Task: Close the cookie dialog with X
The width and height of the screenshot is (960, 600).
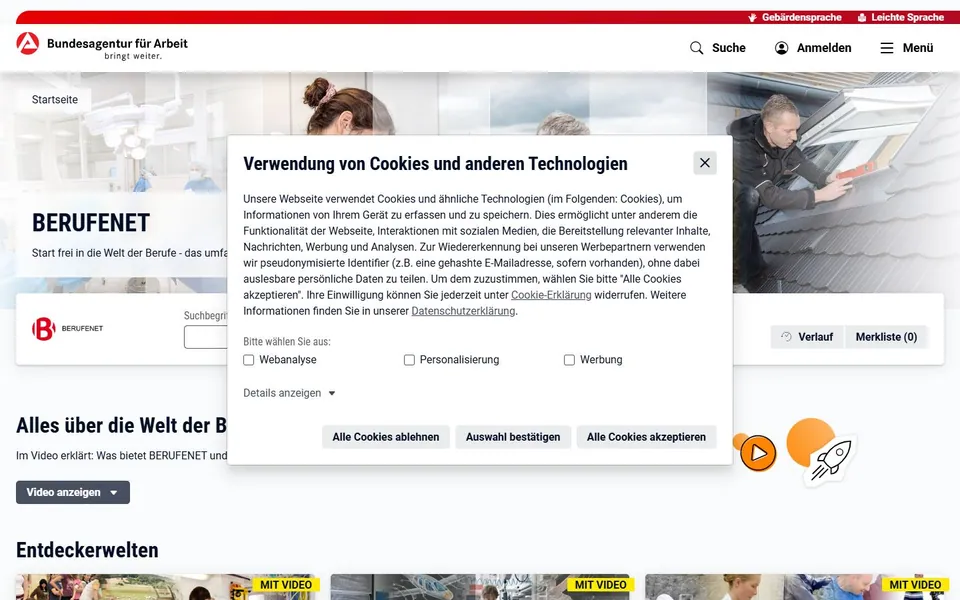Action: pos(705,163)
